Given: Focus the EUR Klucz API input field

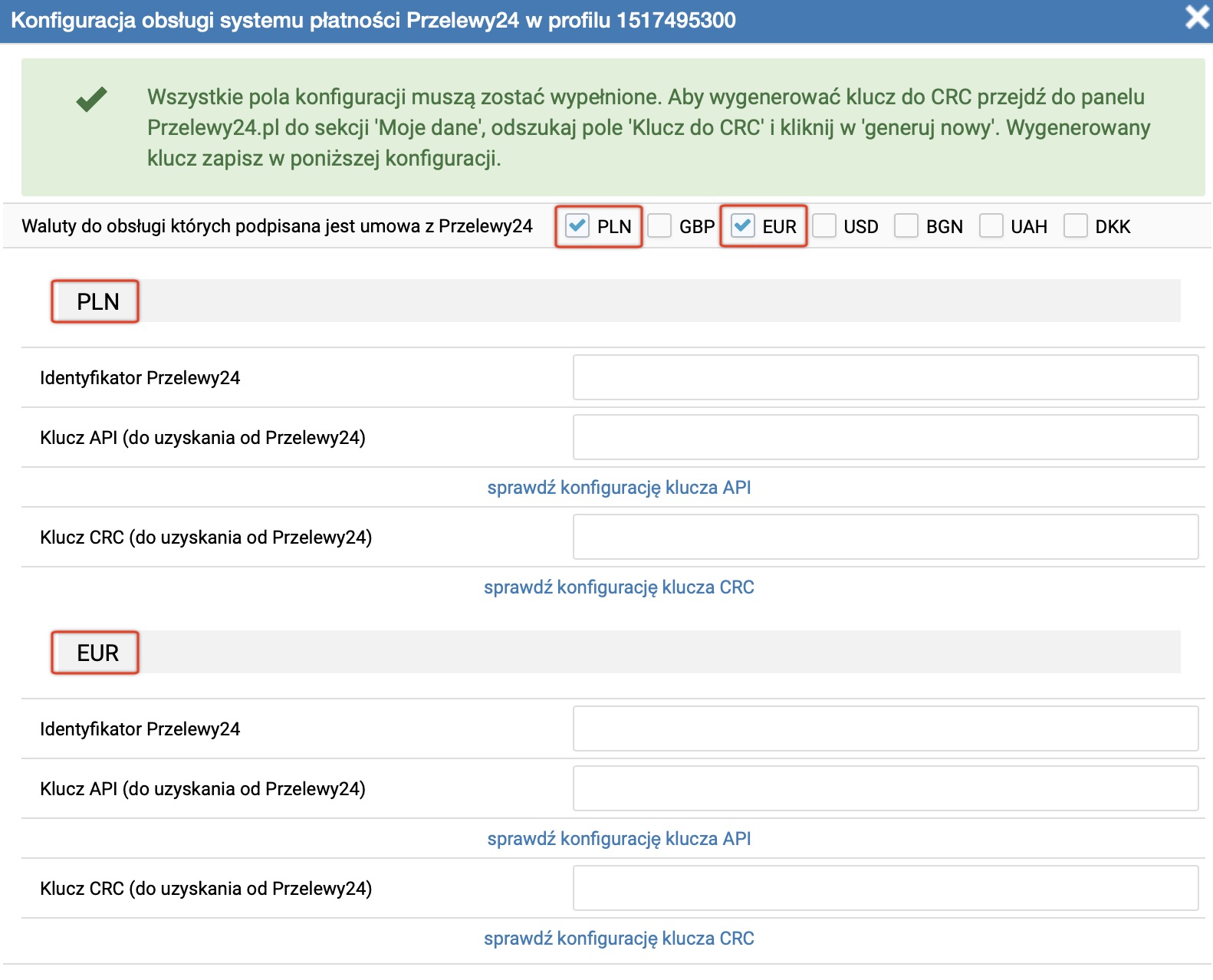Looking at the screenshot, I should point(885,788).
